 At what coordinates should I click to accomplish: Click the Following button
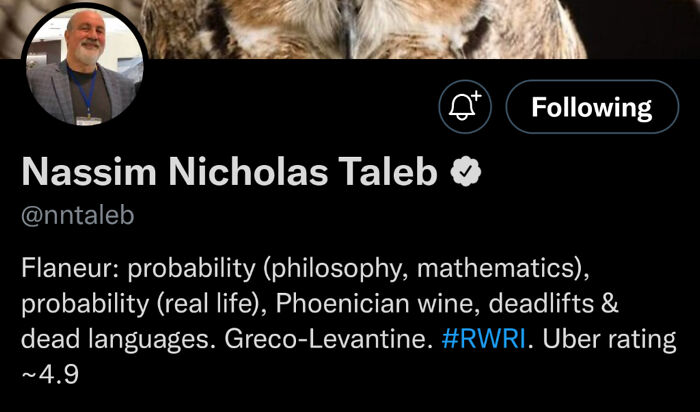[592, 107]
